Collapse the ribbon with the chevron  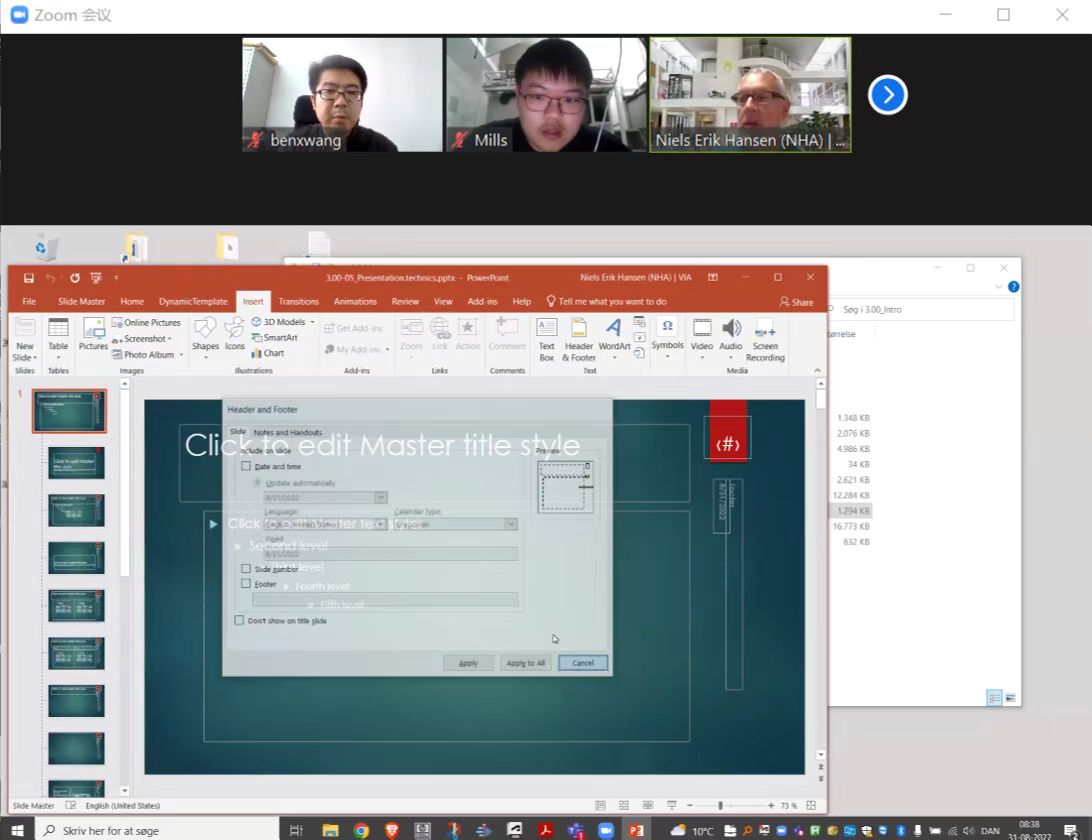coord(818,371)
